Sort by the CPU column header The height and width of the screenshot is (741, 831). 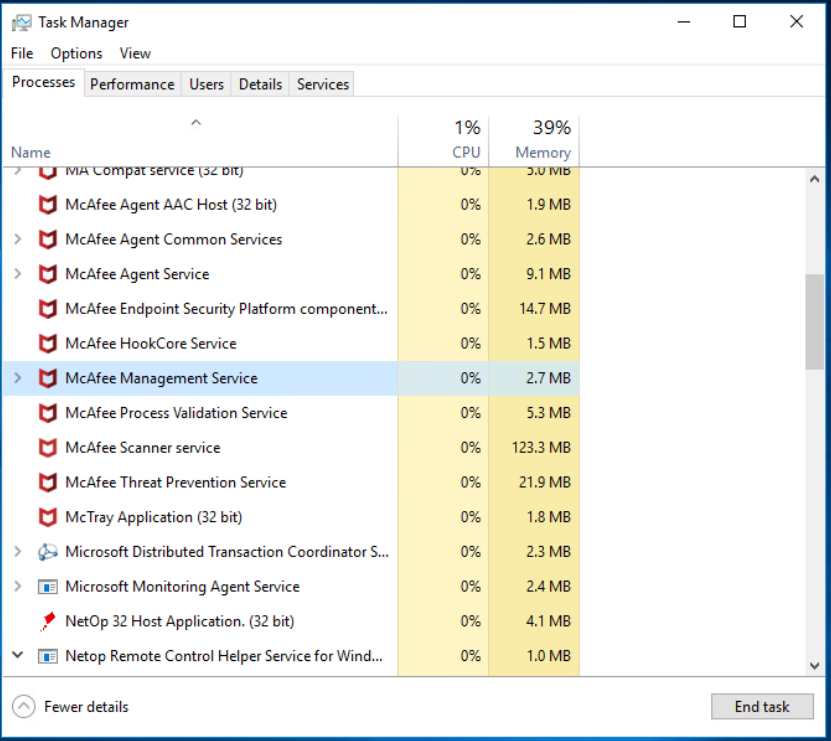(444, 140)
